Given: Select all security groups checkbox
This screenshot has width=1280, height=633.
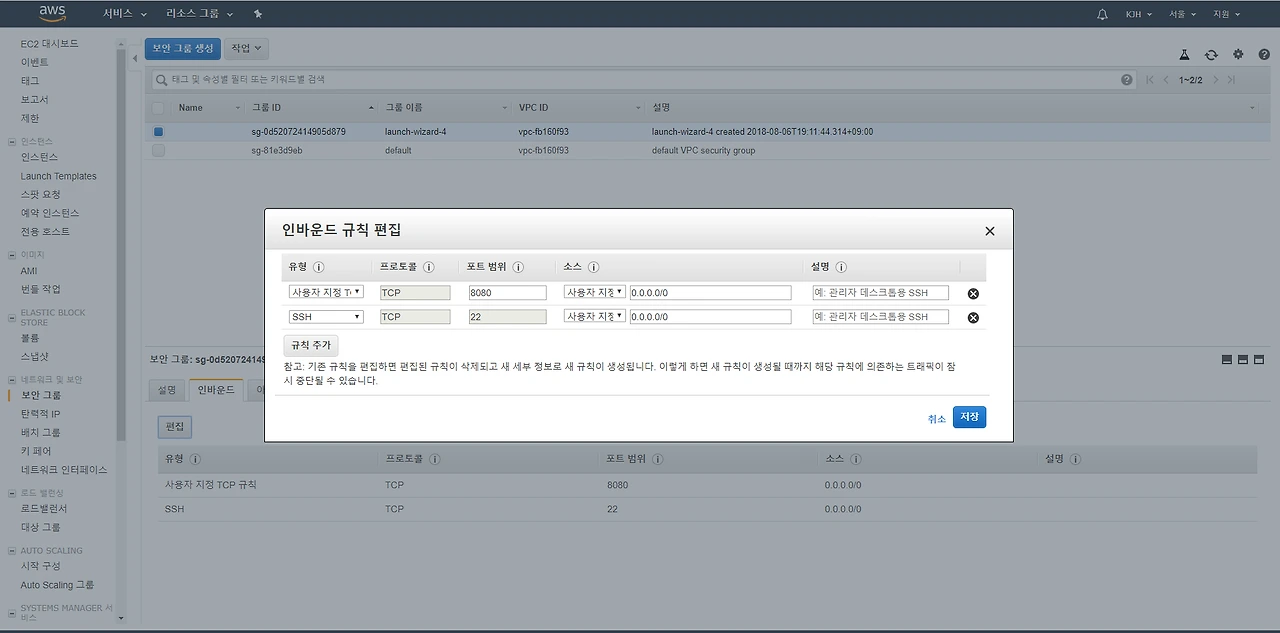Looking at the screenshot, I should coord(158,107).
